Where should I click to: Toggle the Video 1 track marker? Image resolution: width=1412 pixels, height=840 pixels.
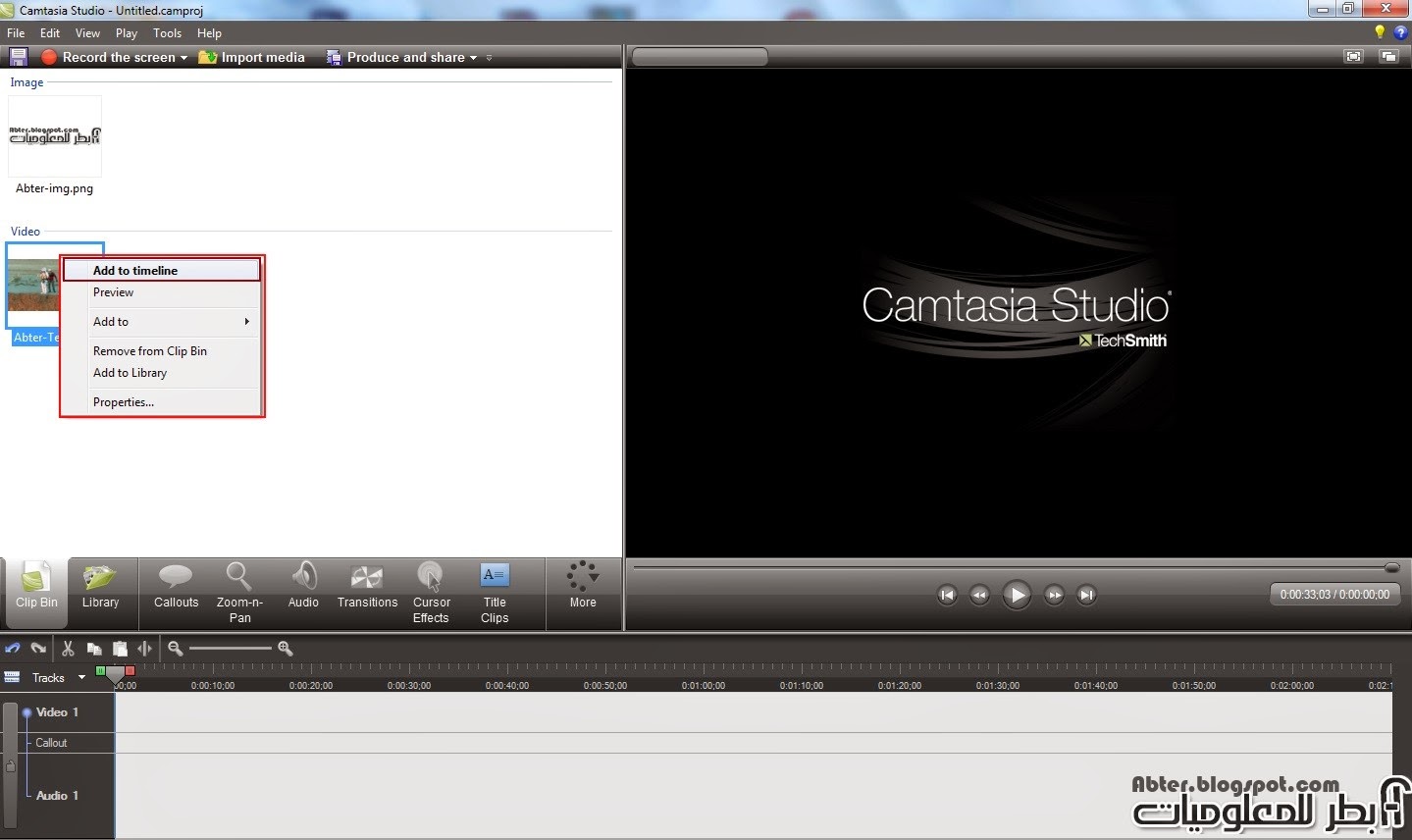26,712
